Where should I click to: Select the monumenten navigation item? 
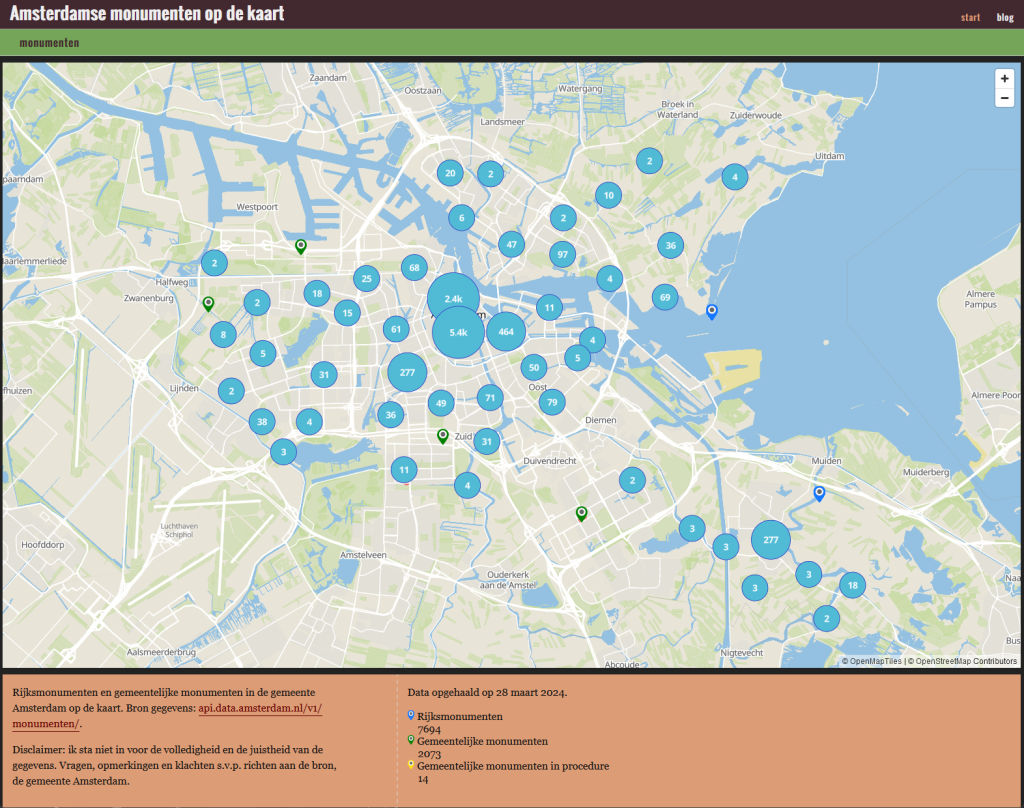49,42
